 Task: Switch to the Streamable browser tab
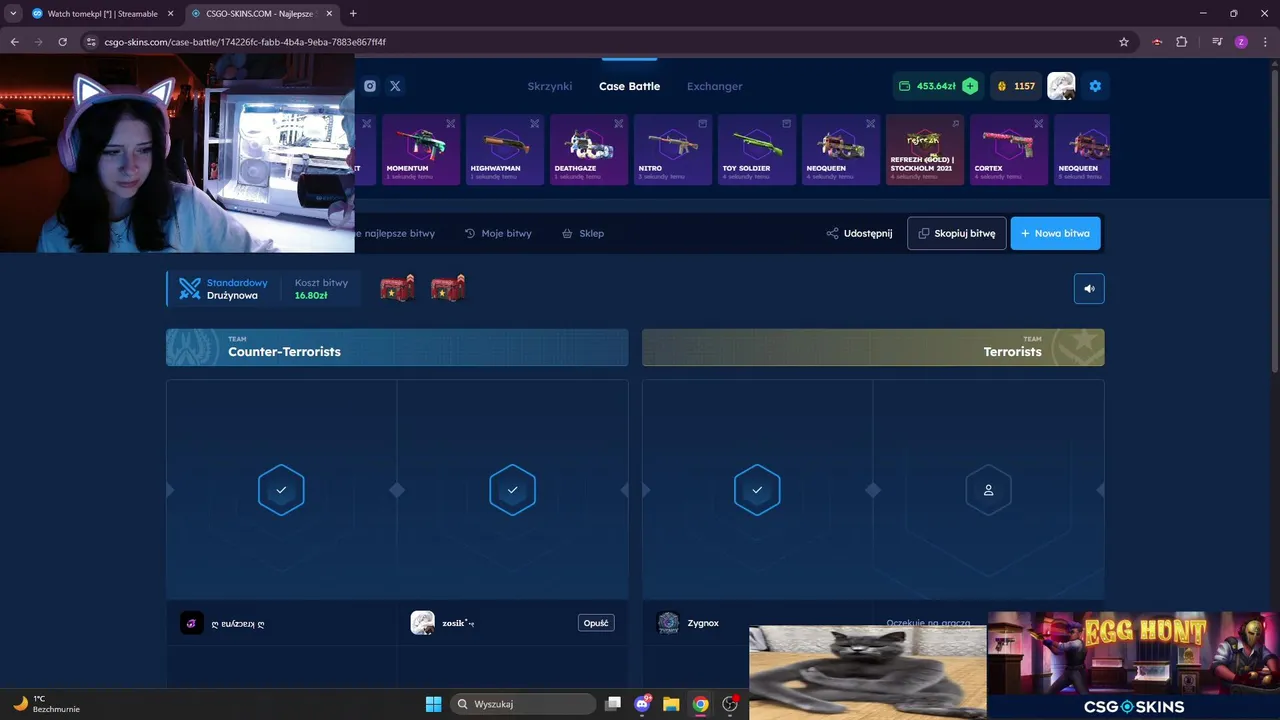coord(101,14)
